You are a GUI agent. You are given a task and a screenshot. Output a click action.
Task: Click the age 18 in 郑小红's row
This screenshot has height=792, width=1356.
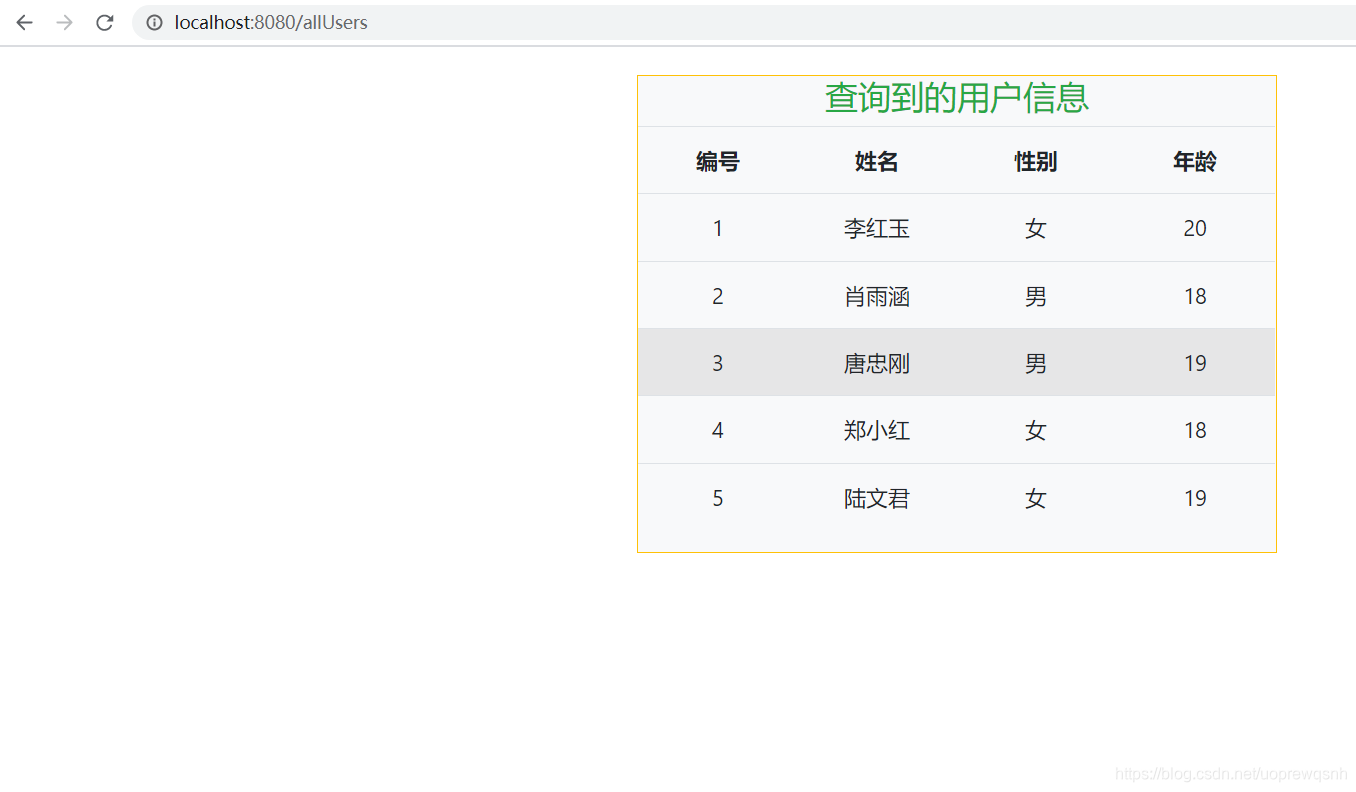[x=1195, y=430]
